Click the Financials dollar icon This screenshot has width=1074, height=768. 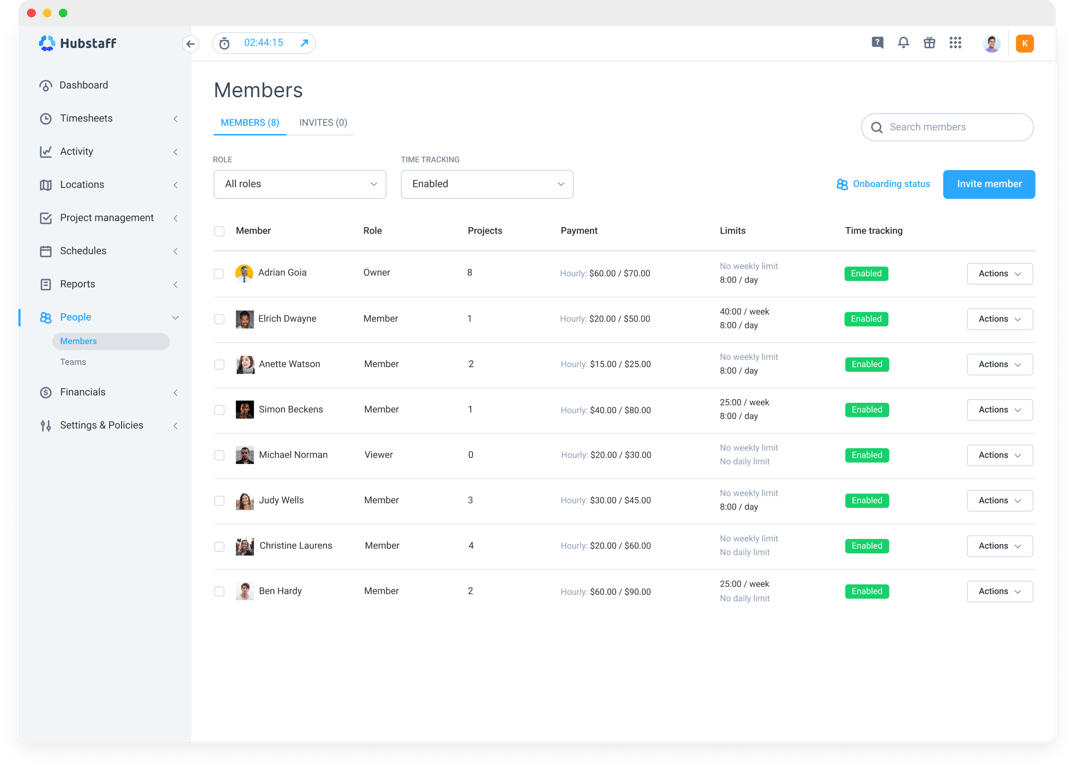coord(46,393)
